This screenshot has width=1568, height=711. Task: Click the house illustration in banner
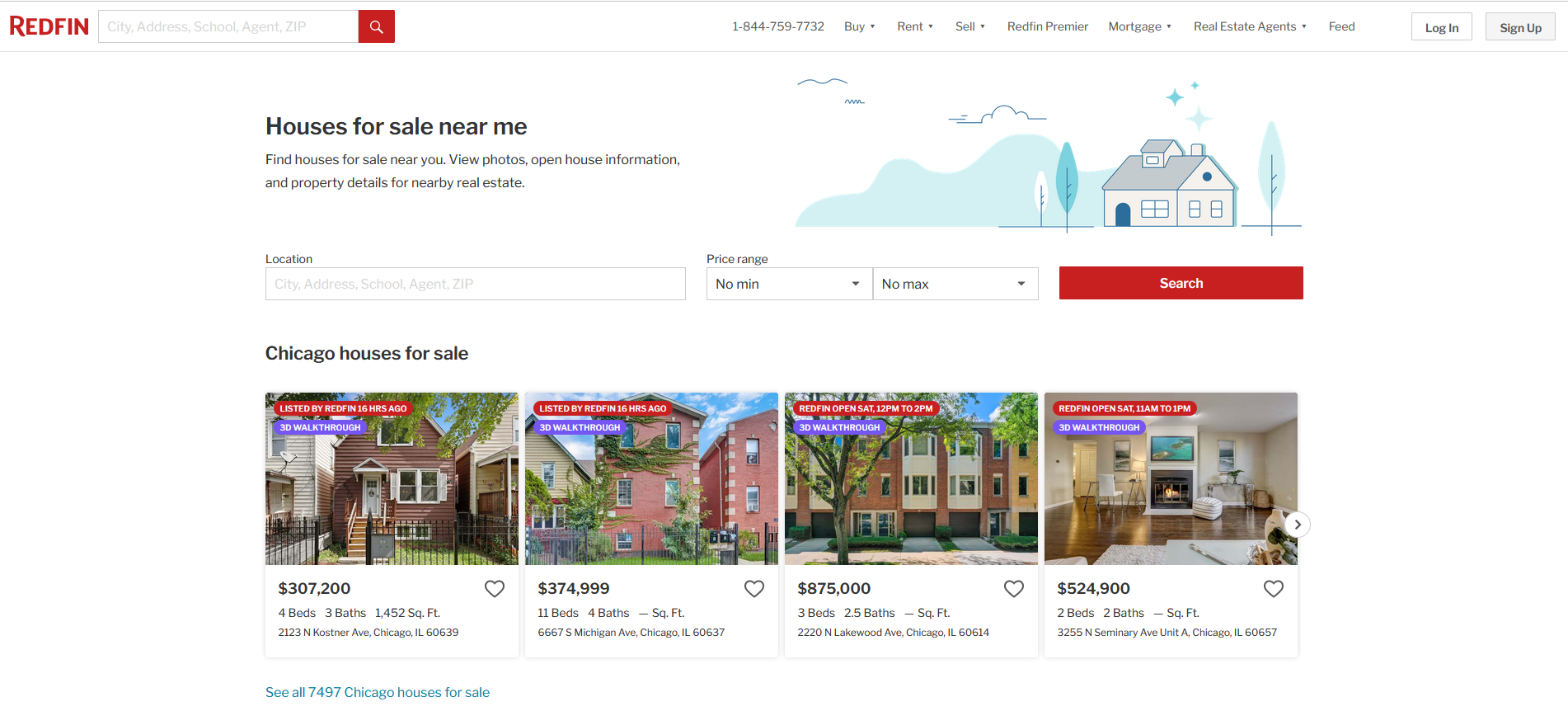(1170, 184)
